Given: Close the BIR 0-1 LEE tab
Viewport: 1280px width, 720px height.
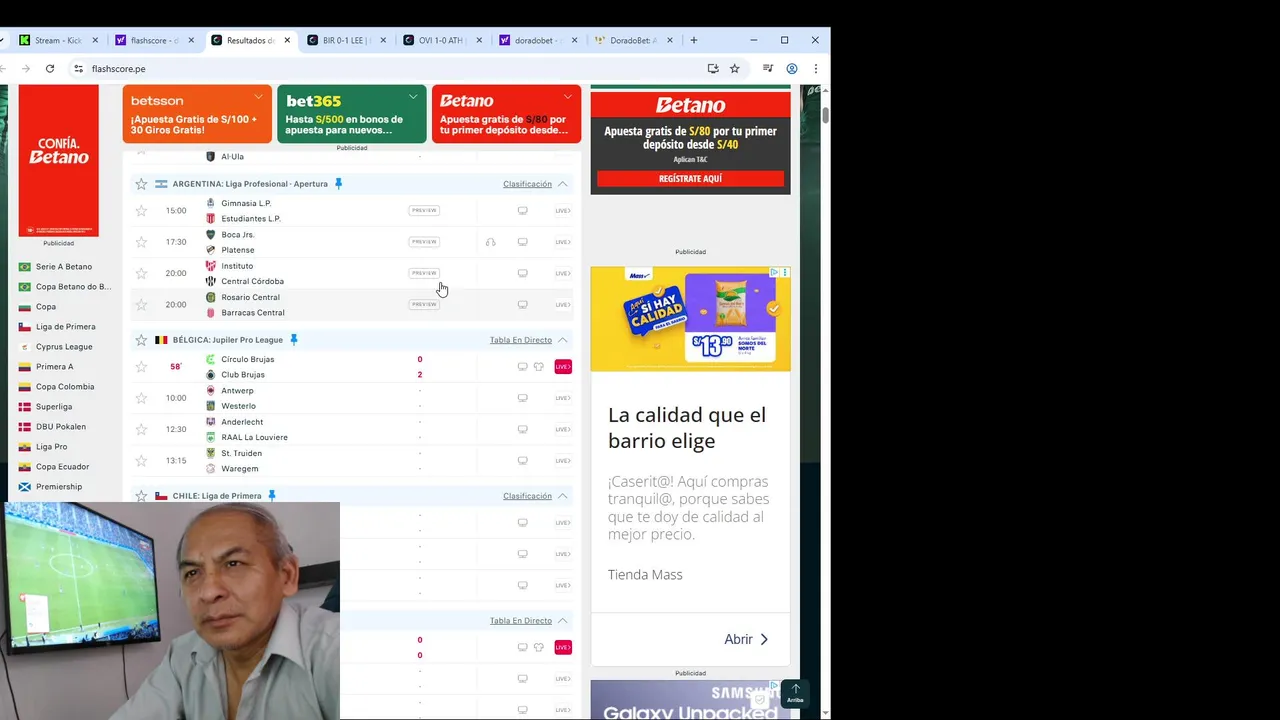Looking at the screenshot, I should [x=383, y=40].
